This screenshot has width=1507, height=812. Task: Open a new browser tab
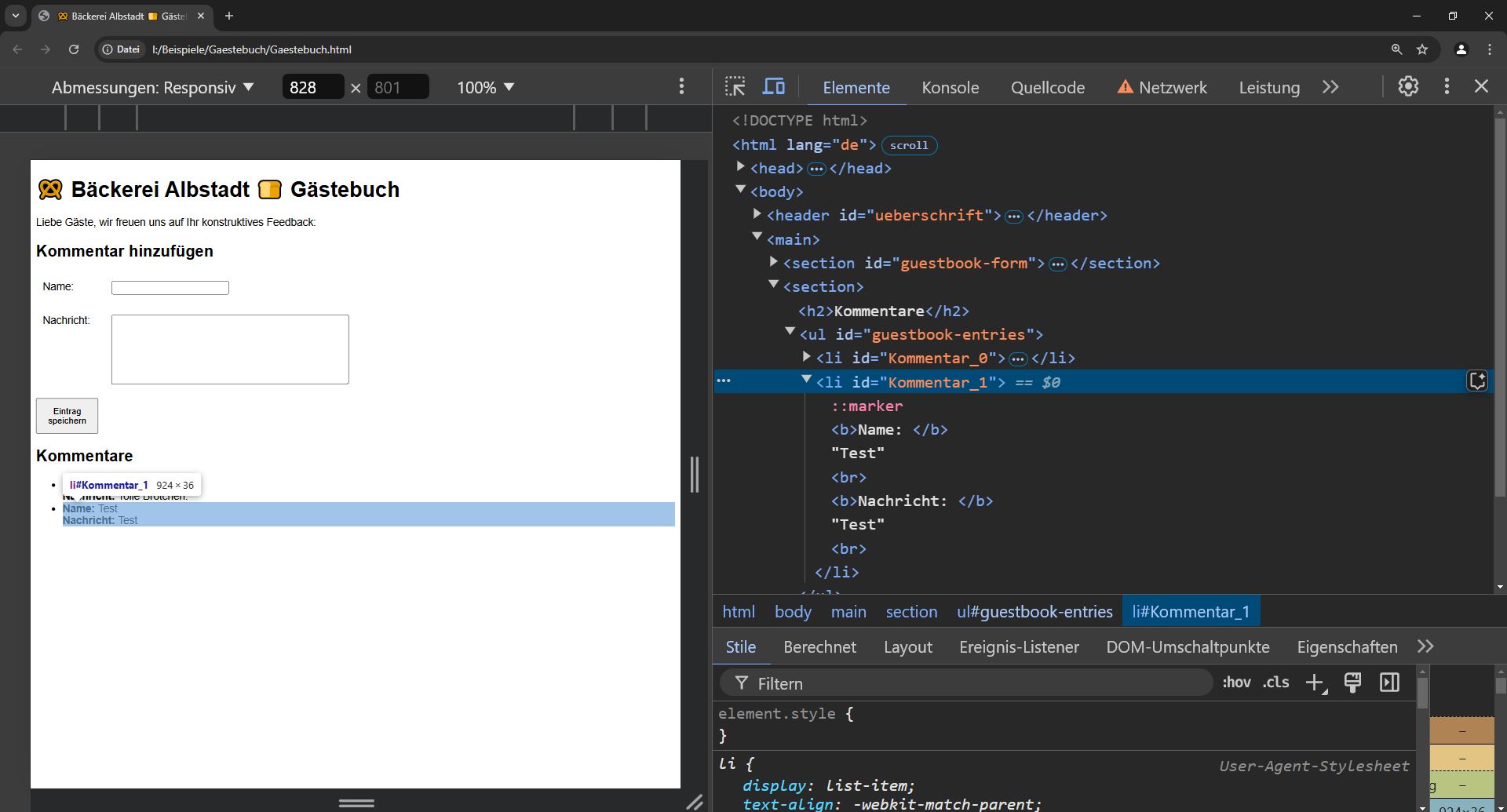click(229, 16)
